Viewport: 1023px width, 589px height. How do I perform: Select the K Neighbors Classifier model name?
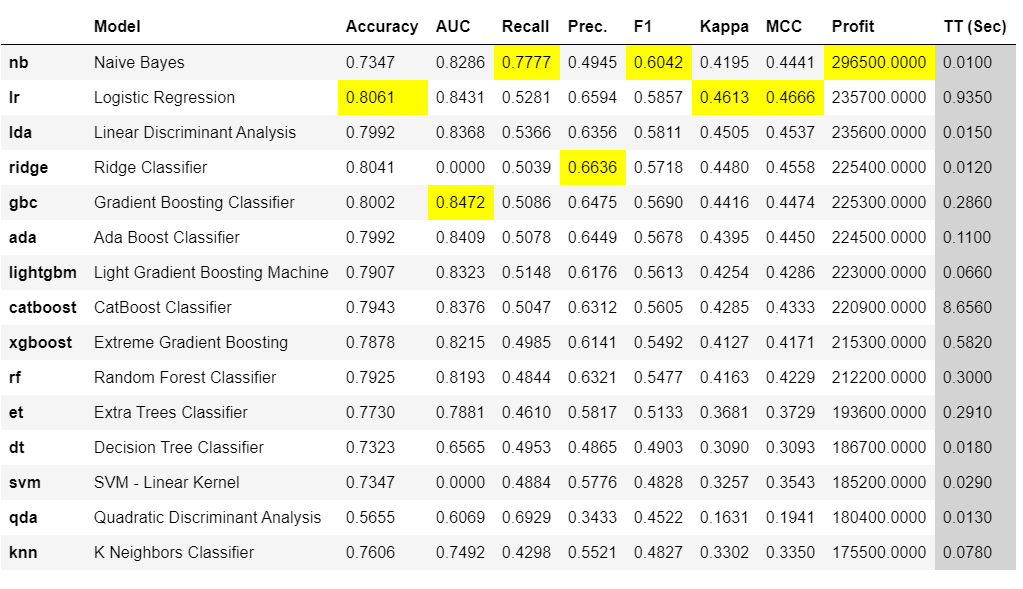(x=174, y=553)
